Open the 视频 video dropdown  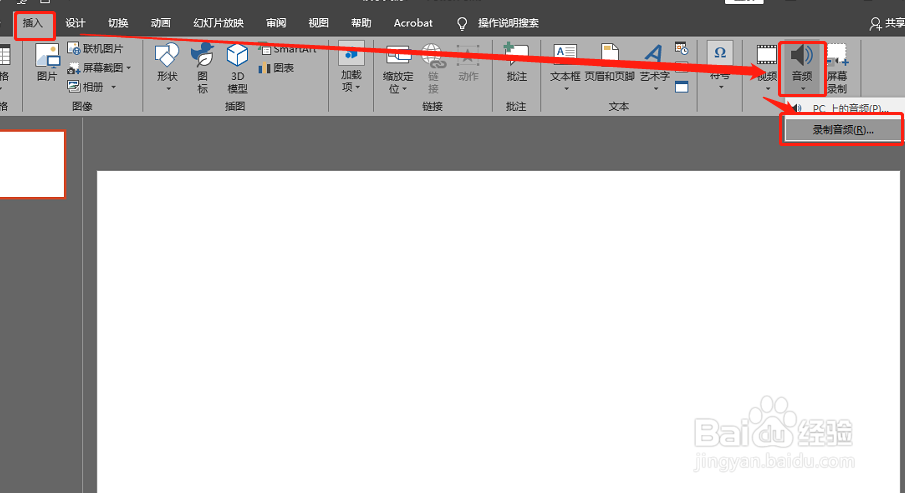click(766, 67)
